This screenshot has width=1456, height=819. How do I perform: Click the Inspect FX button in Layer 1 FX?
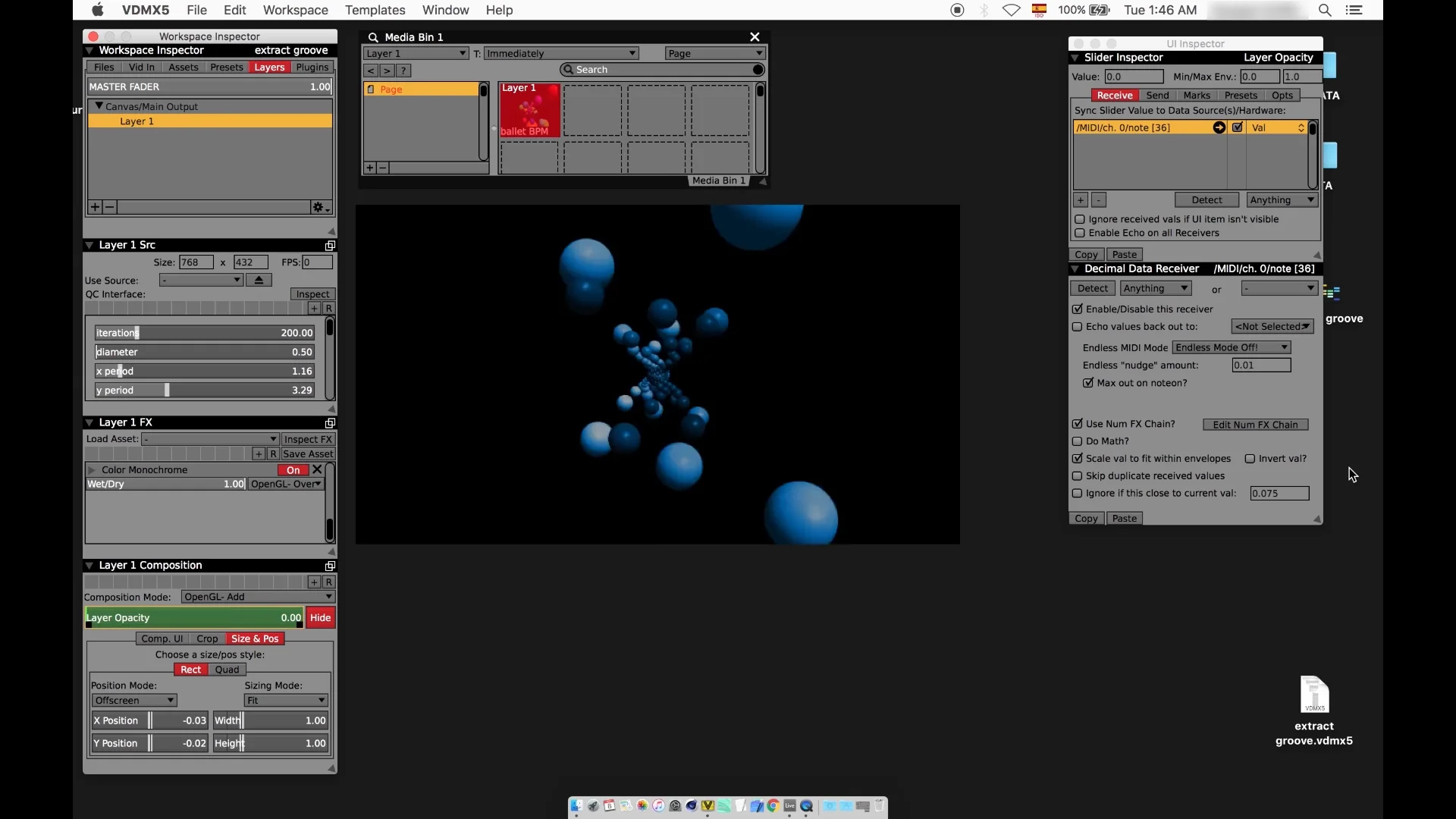pos(307,439)
